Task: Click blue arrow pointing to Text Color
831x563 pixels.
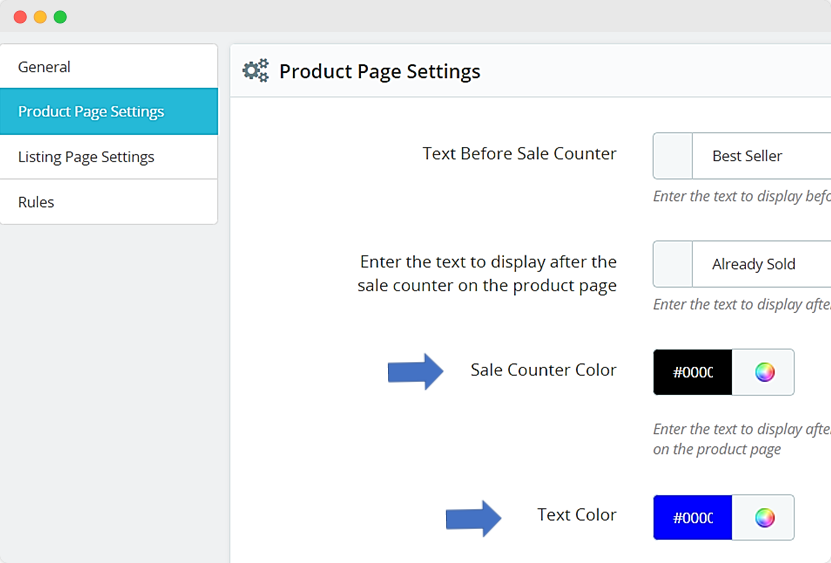Action: pyautogui.click(x=473, y=518)
